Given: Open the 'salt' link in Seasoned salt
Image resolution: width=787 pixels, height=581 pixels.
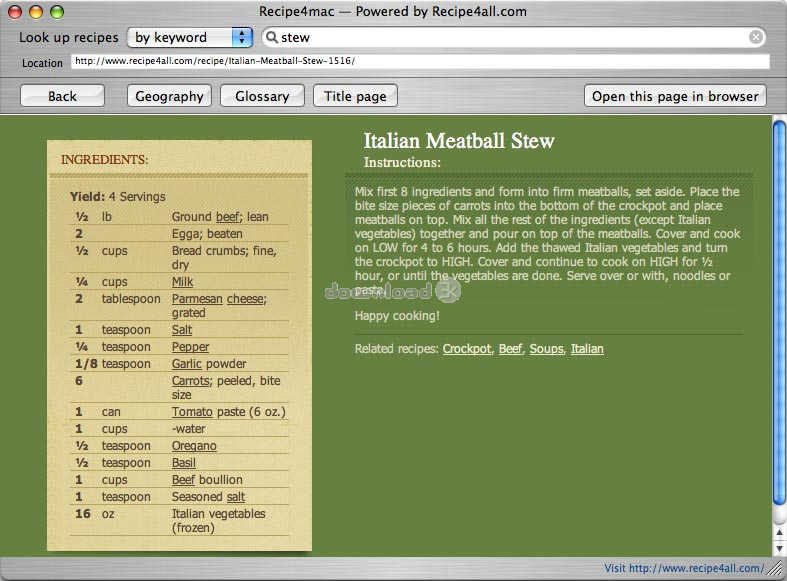Looking at the screenshot, I should [235, 497].
